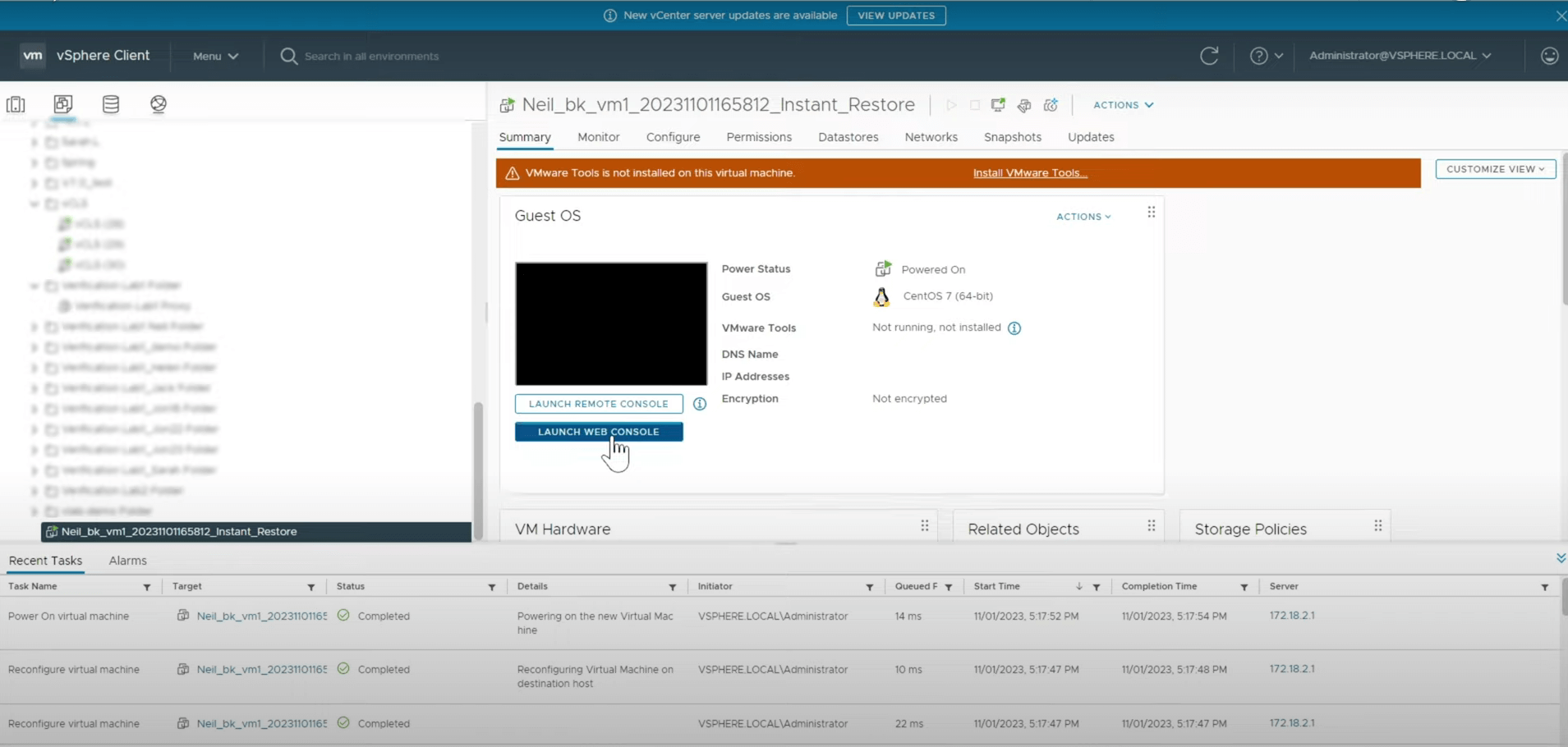Image resolution: width=1568 pixels, height=747 pixels.
Task: Filter the Target column
Action: 311,587
